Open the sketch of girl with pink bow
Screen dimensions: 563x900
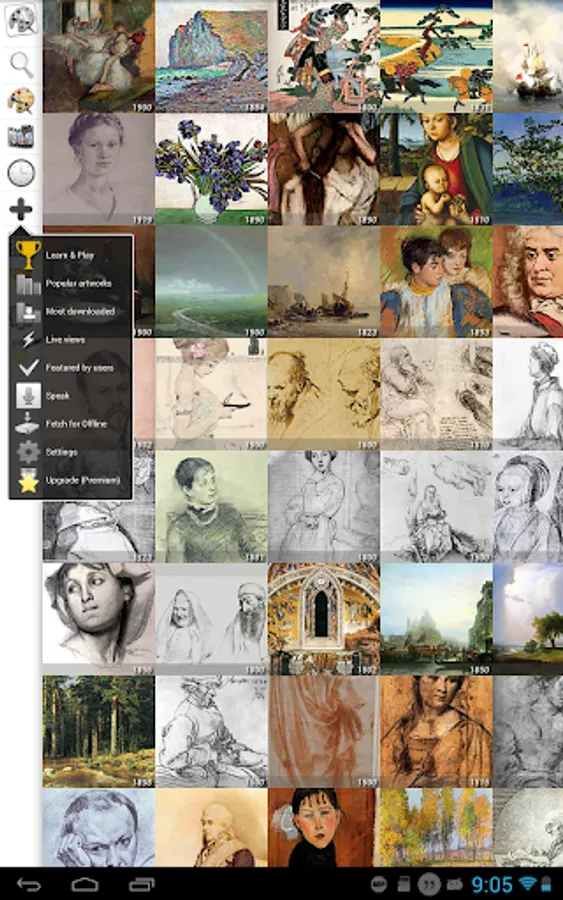(211, 394)
